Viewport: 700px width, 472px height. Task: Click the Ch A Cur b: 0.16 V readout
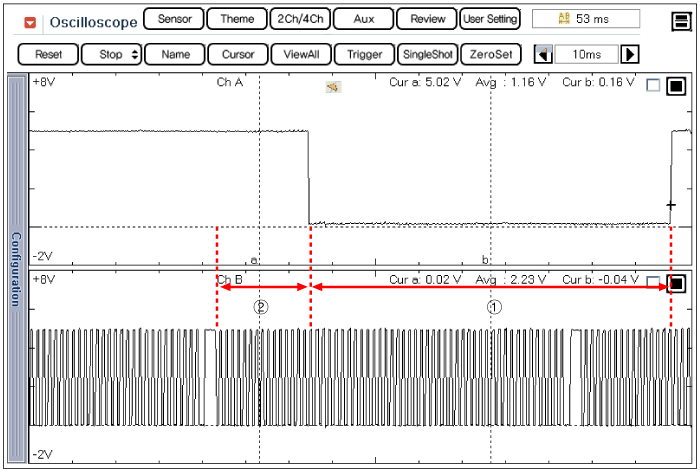tap(598, 82)
